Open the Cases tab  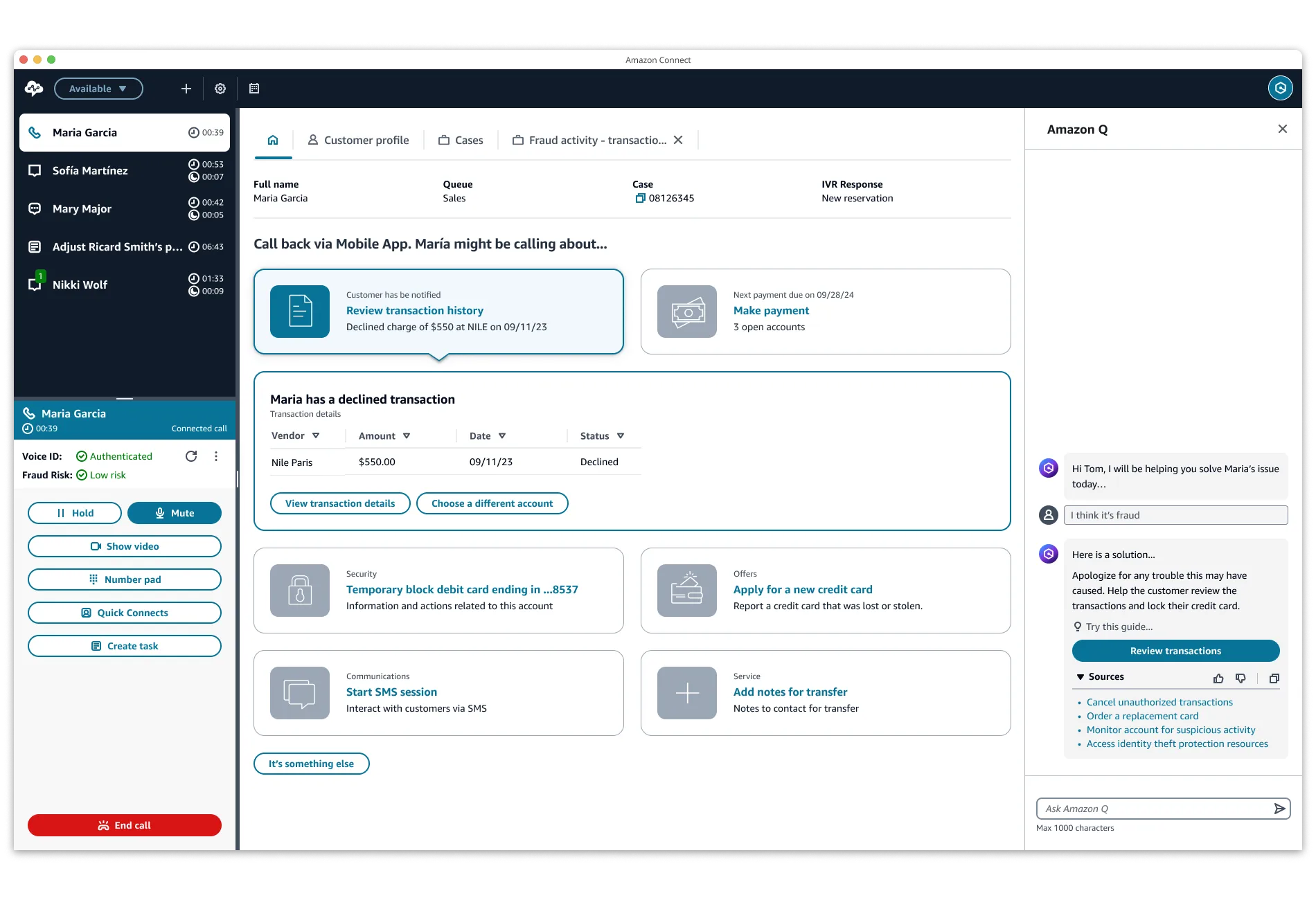[461, 140]
